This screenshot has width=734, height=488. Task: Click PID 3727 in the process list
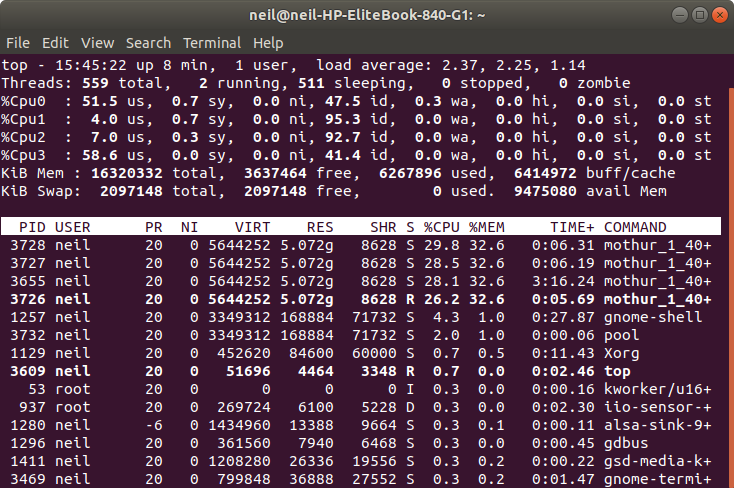28,263
